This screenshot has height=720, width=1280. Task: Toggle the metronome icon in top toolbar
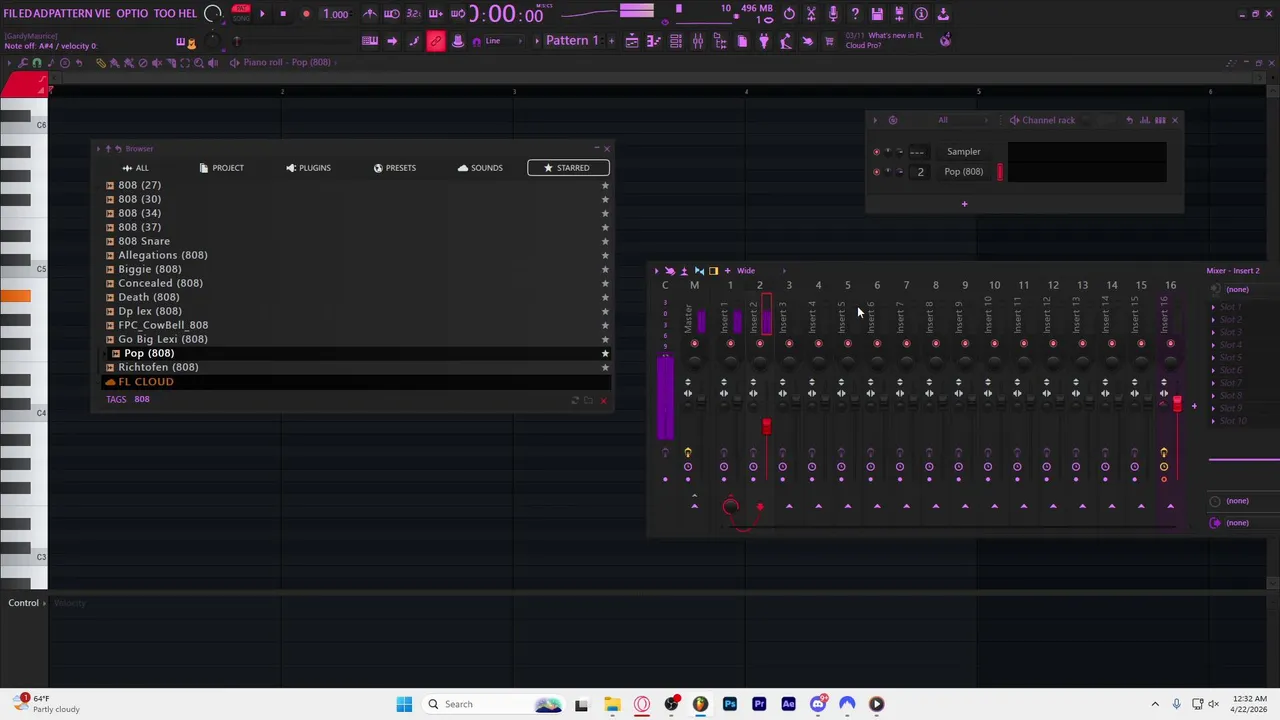(370, 14)
